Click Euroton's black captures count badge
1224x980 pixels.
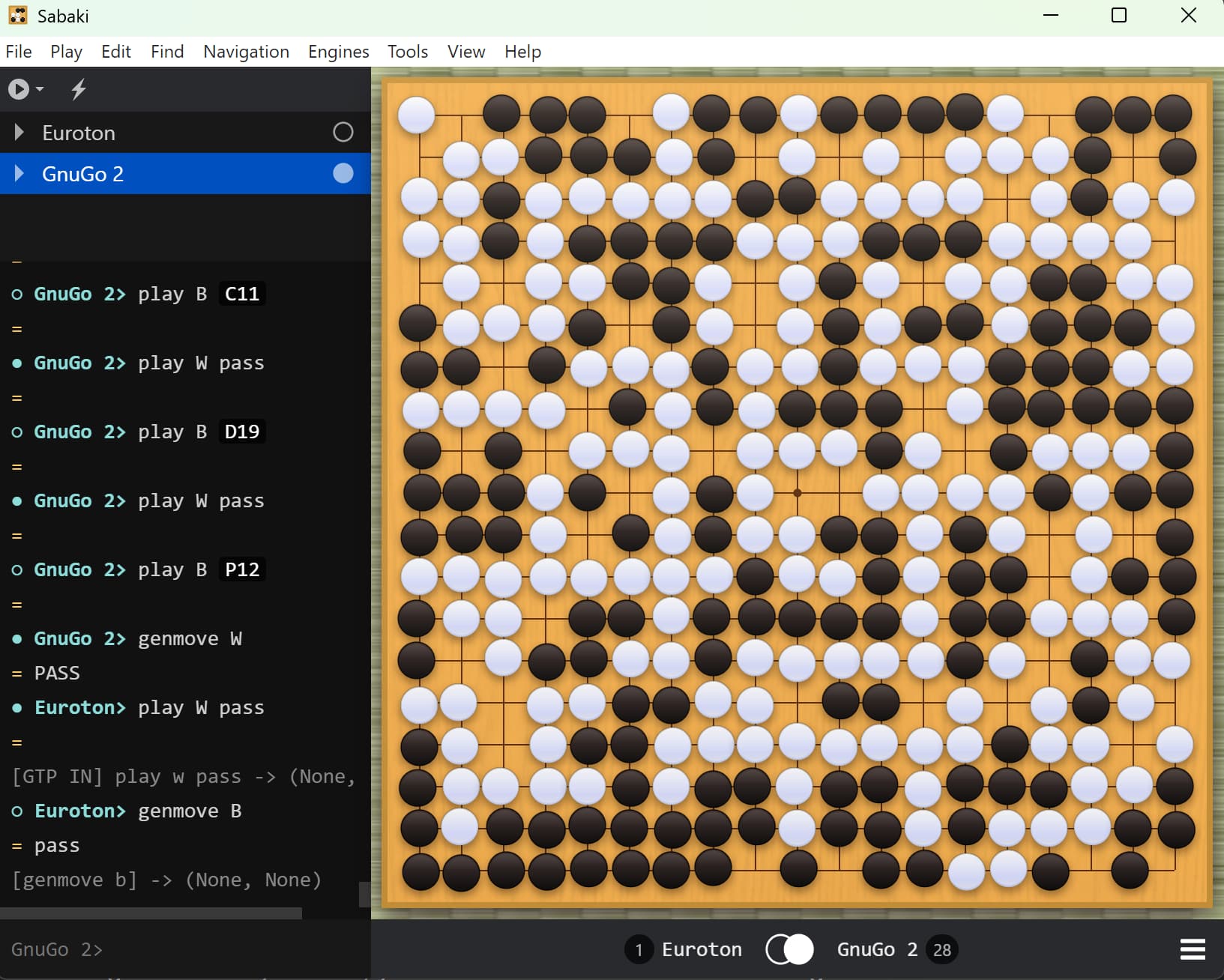[x=639, y=950]
